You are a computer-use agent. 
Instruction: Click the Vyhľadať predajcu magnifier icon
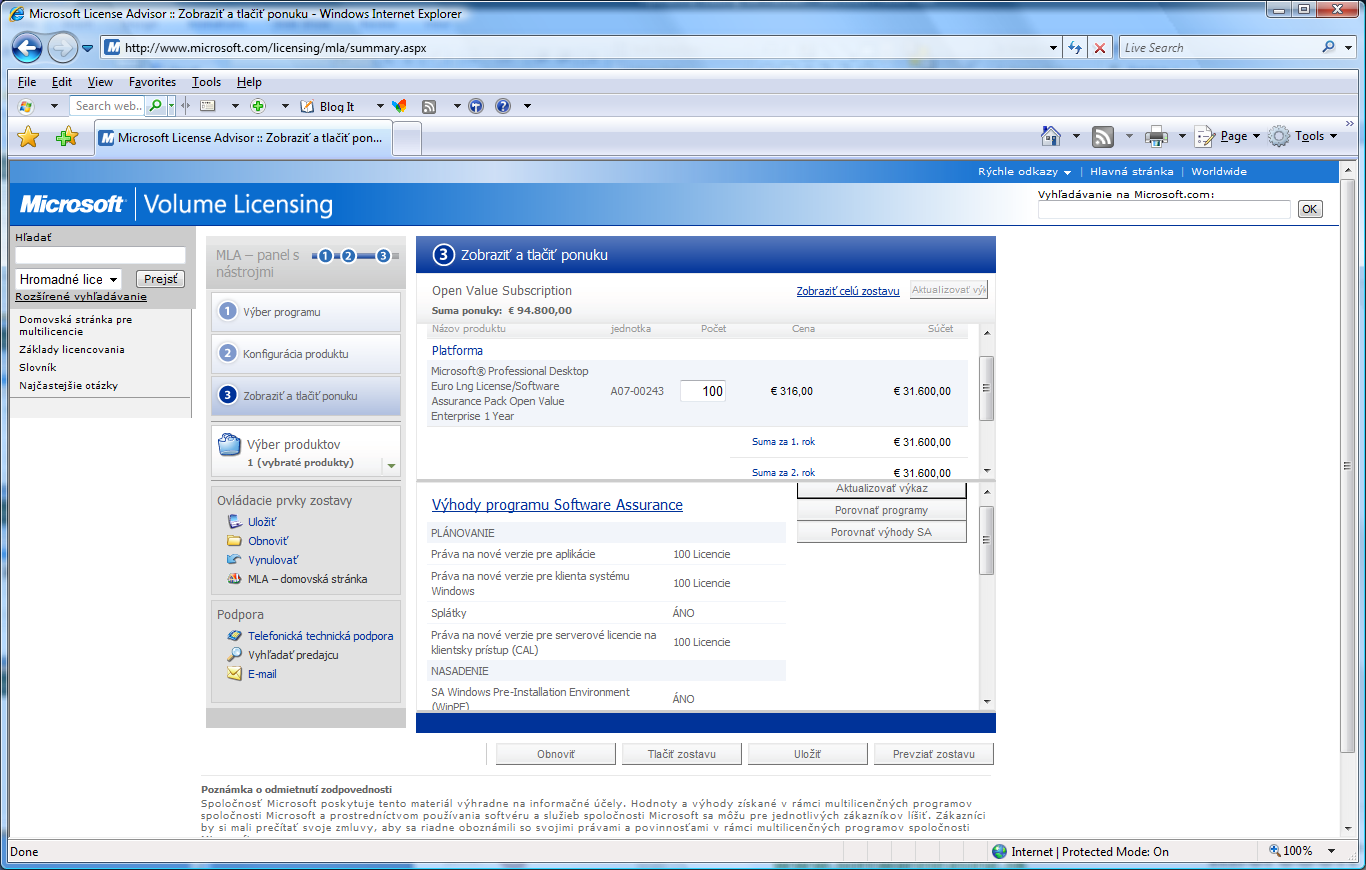tap(234, 655)
